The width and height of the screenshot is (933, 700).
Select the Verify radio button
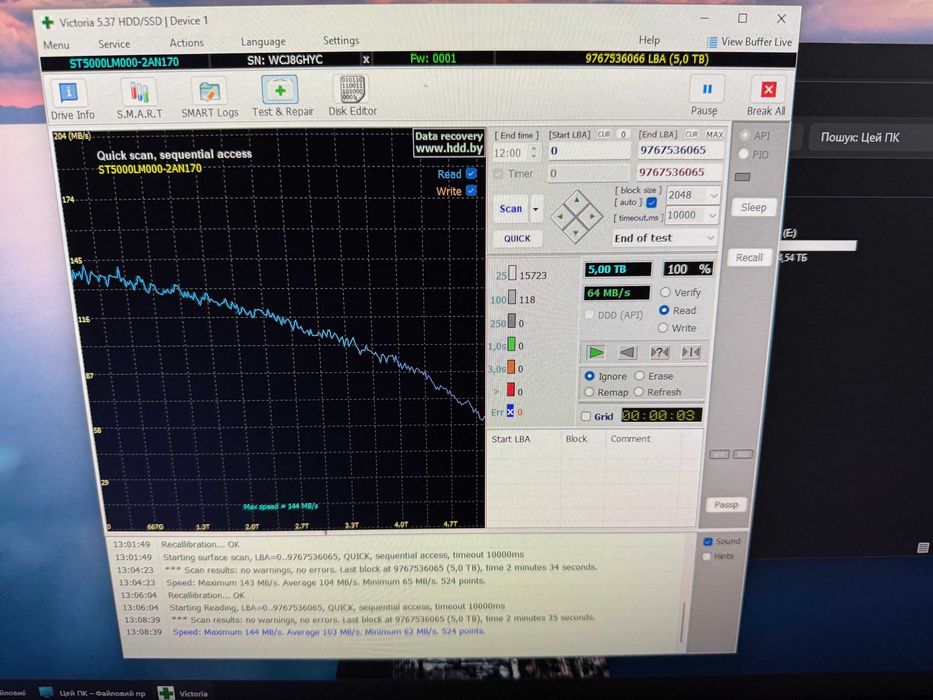tap(665, 292)
